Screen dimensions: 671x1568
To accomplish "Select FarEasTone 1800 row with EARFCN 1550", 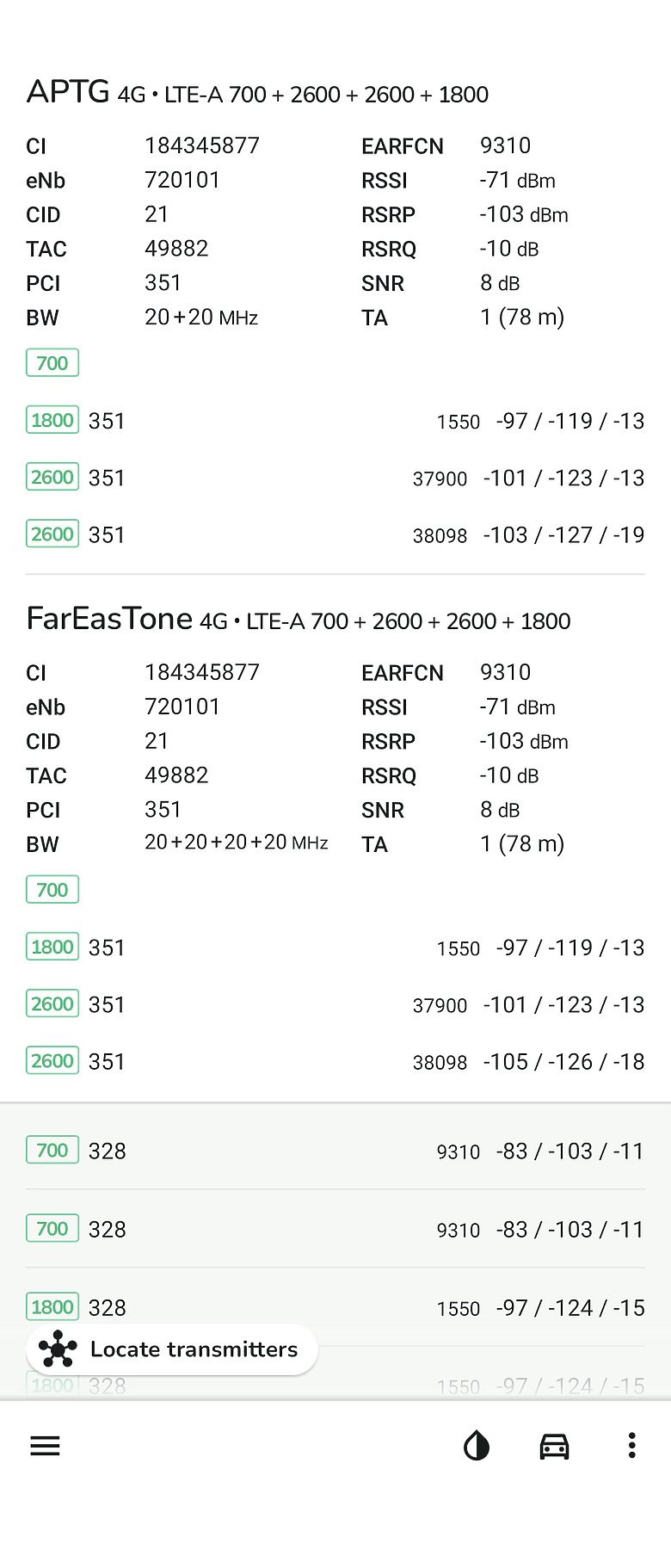I will point(335,948).
